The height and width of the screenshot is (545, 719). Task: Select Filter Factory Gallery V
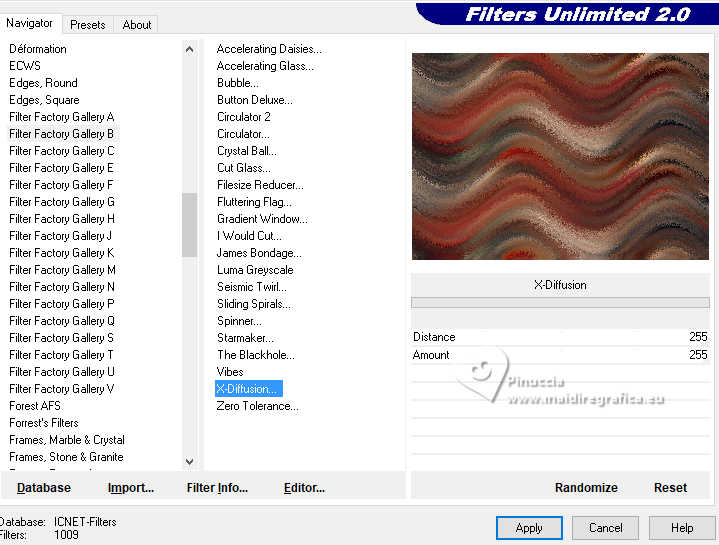pyautogui.click(x=61, y=388)
